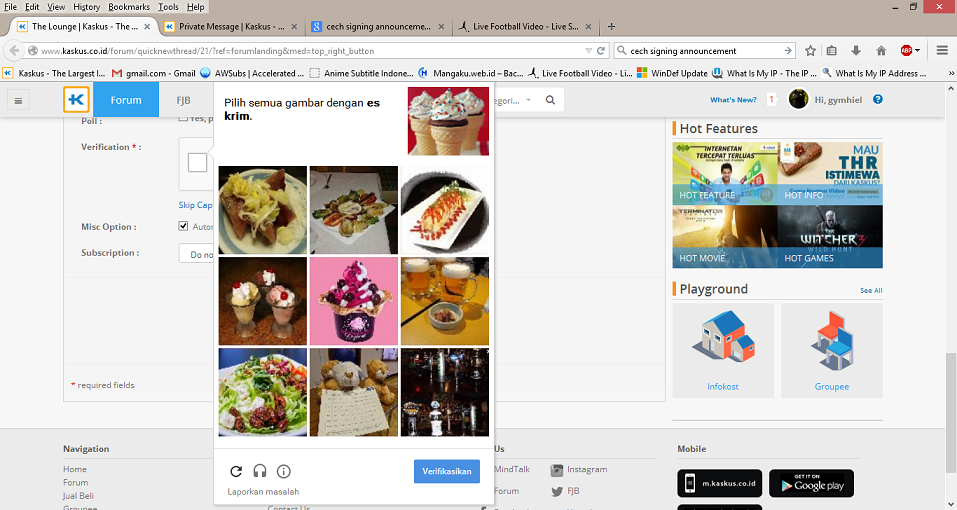
Task: Click the Kaskus logo icon
Action: tap(76, 99)
